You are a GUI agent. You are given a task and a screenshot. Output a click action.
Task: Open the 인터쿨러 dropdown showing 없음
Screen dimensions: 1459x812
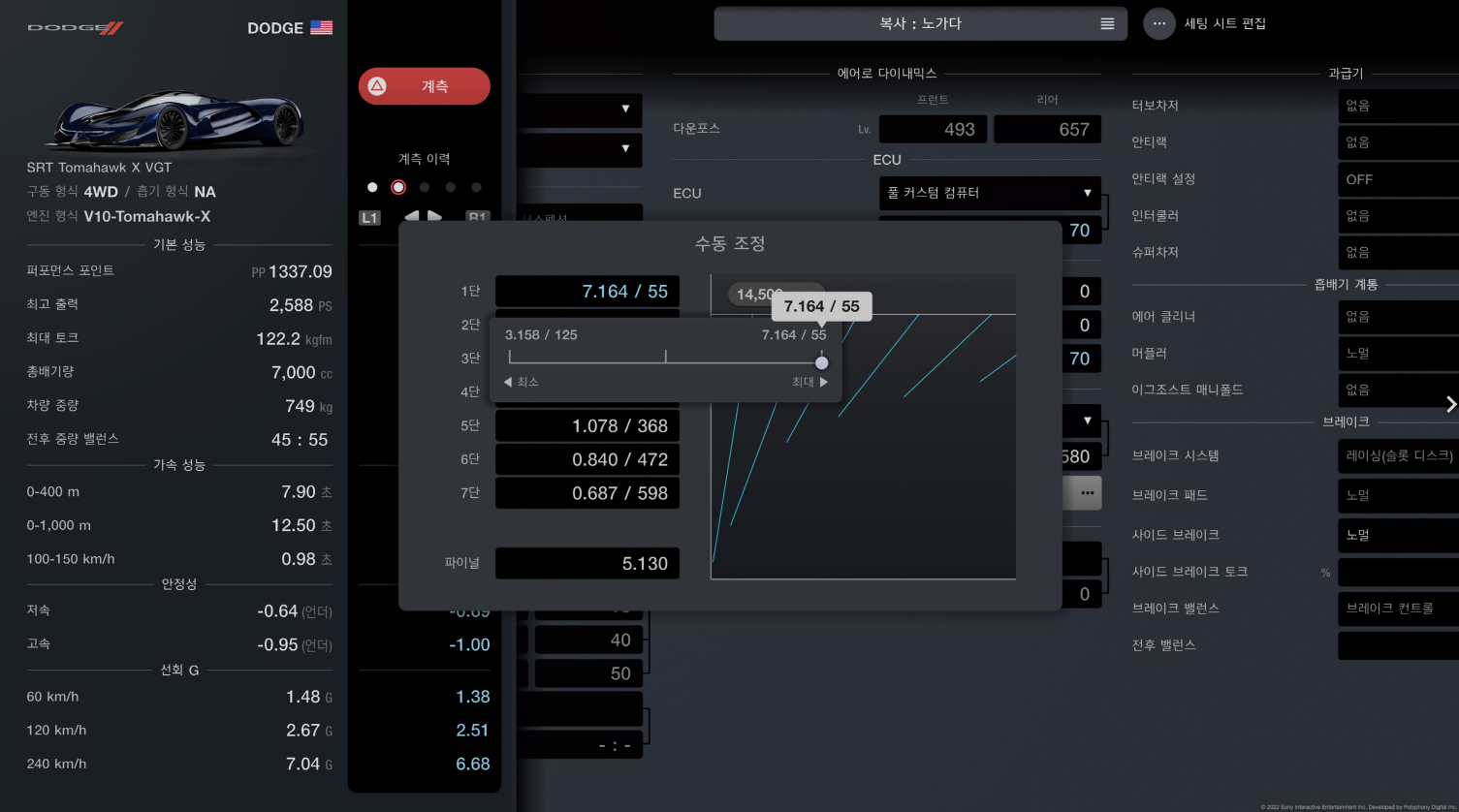point(1398,216)
